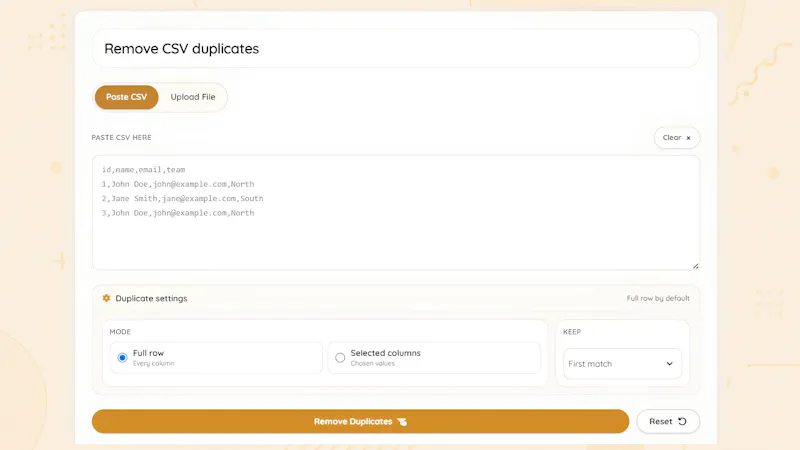
Task: Click the Clear button
Action: 677,138
